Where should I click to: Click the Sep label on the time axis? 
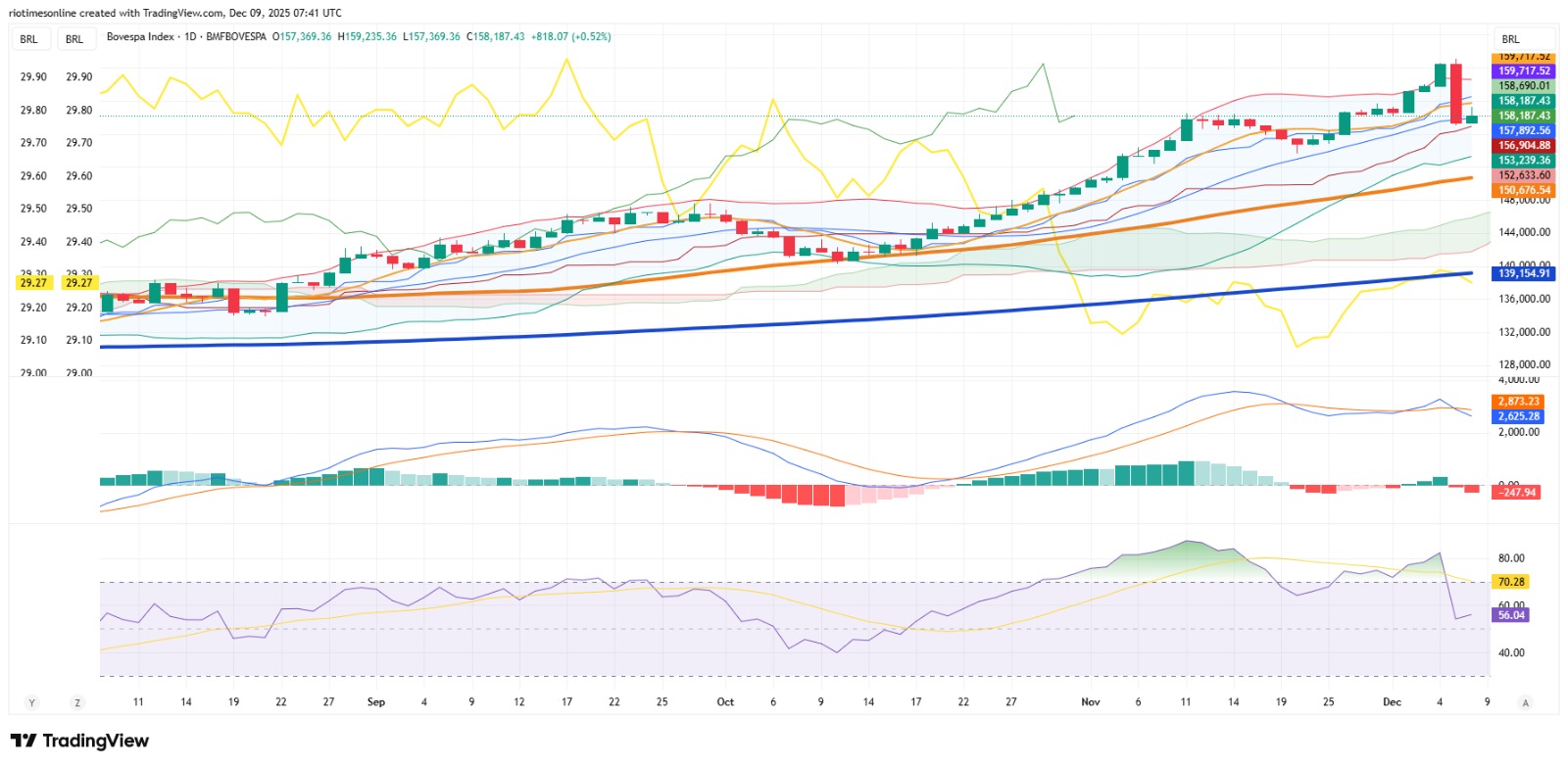tap(376, 702)
